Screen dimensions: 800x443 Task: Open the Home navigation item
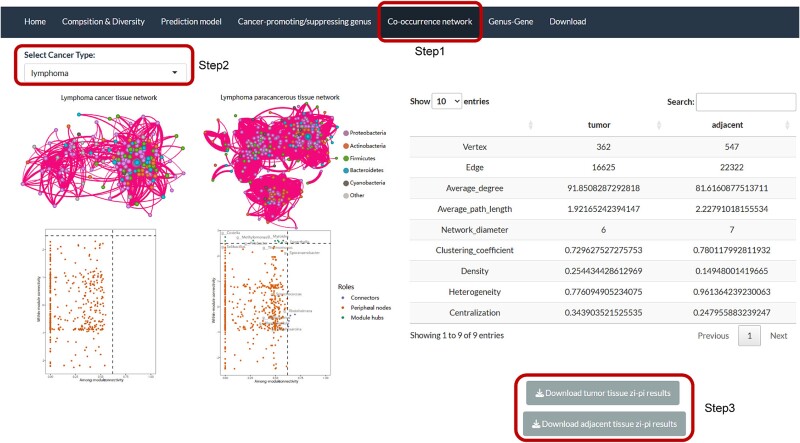pyautogui.click(x=35, y=21)
